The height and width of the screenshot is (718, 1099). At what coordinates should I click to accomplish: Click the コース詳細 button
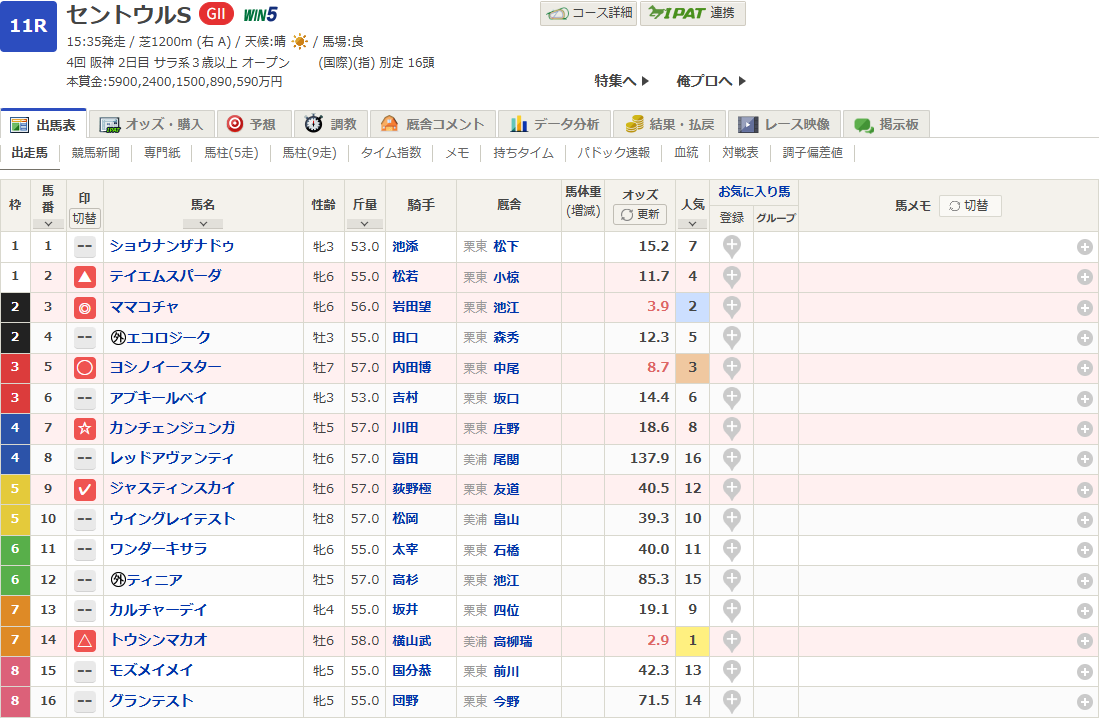pos(587,13)
